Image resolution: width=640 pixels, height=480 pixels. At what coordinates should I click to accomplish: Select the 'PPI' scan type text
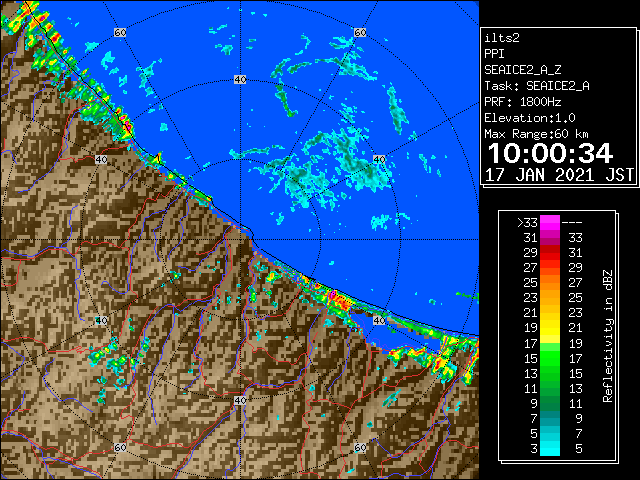click(x=494, y=54)
